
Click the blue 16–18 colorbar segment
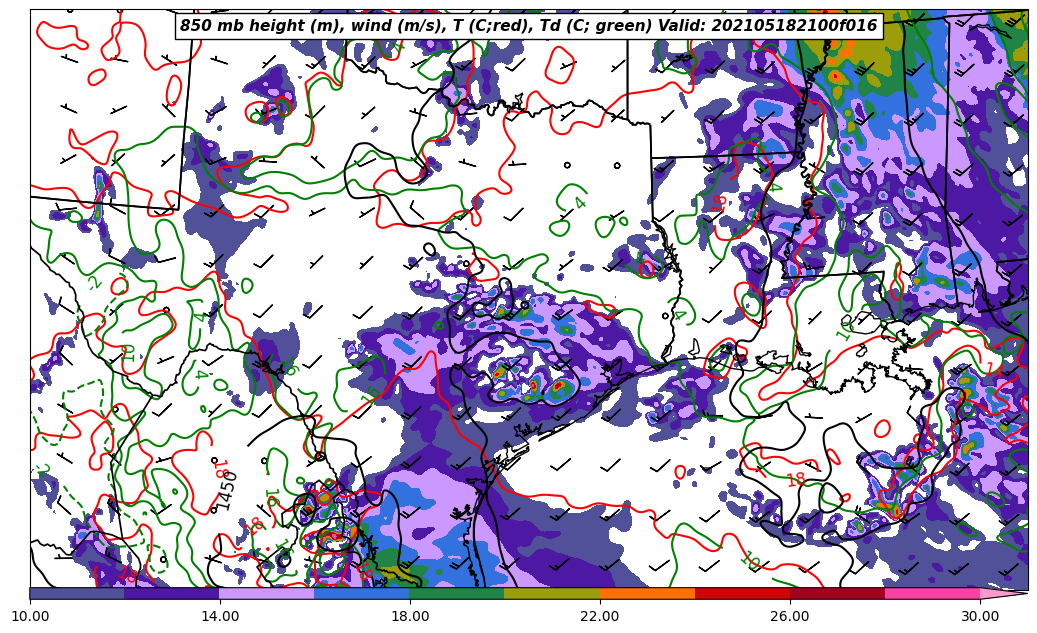click(x=362, y=593)
